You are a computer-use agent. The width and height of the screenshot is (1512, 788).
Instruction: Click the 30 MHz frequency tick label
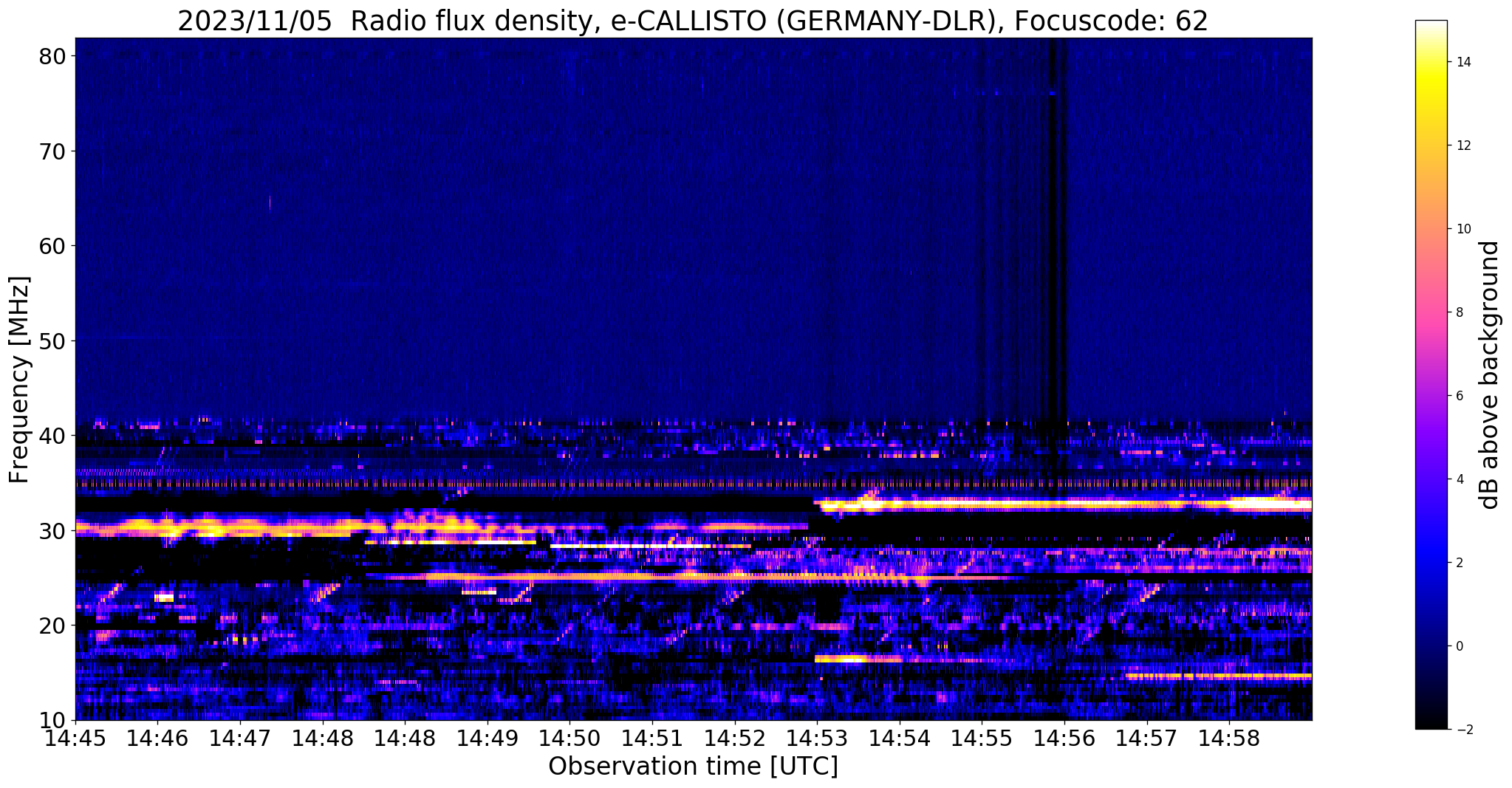click(x=52, y=530)
